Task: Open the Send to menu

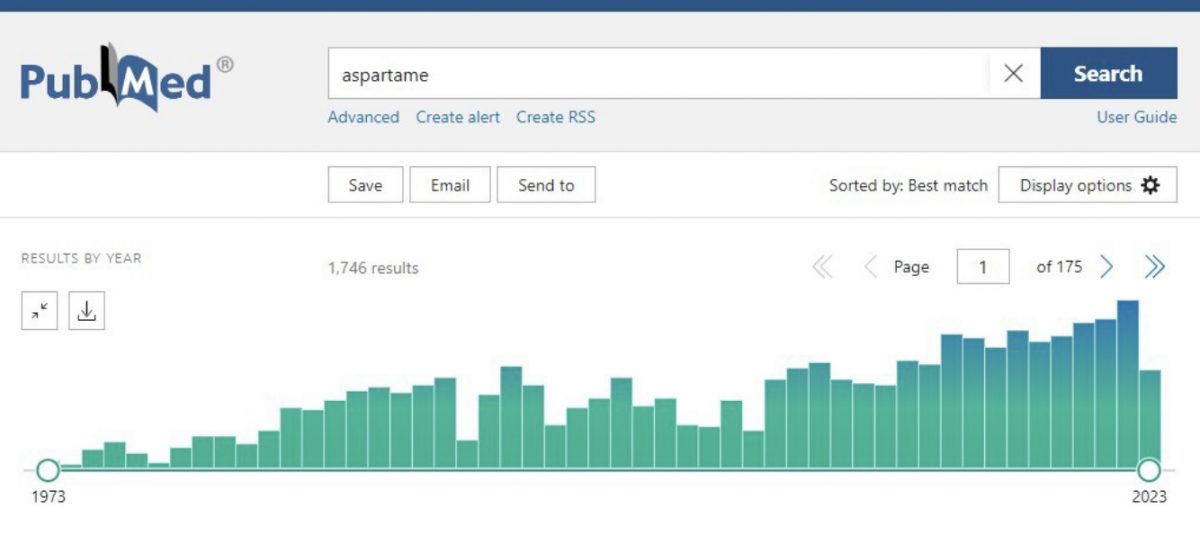Action: [x=546, y=185]
